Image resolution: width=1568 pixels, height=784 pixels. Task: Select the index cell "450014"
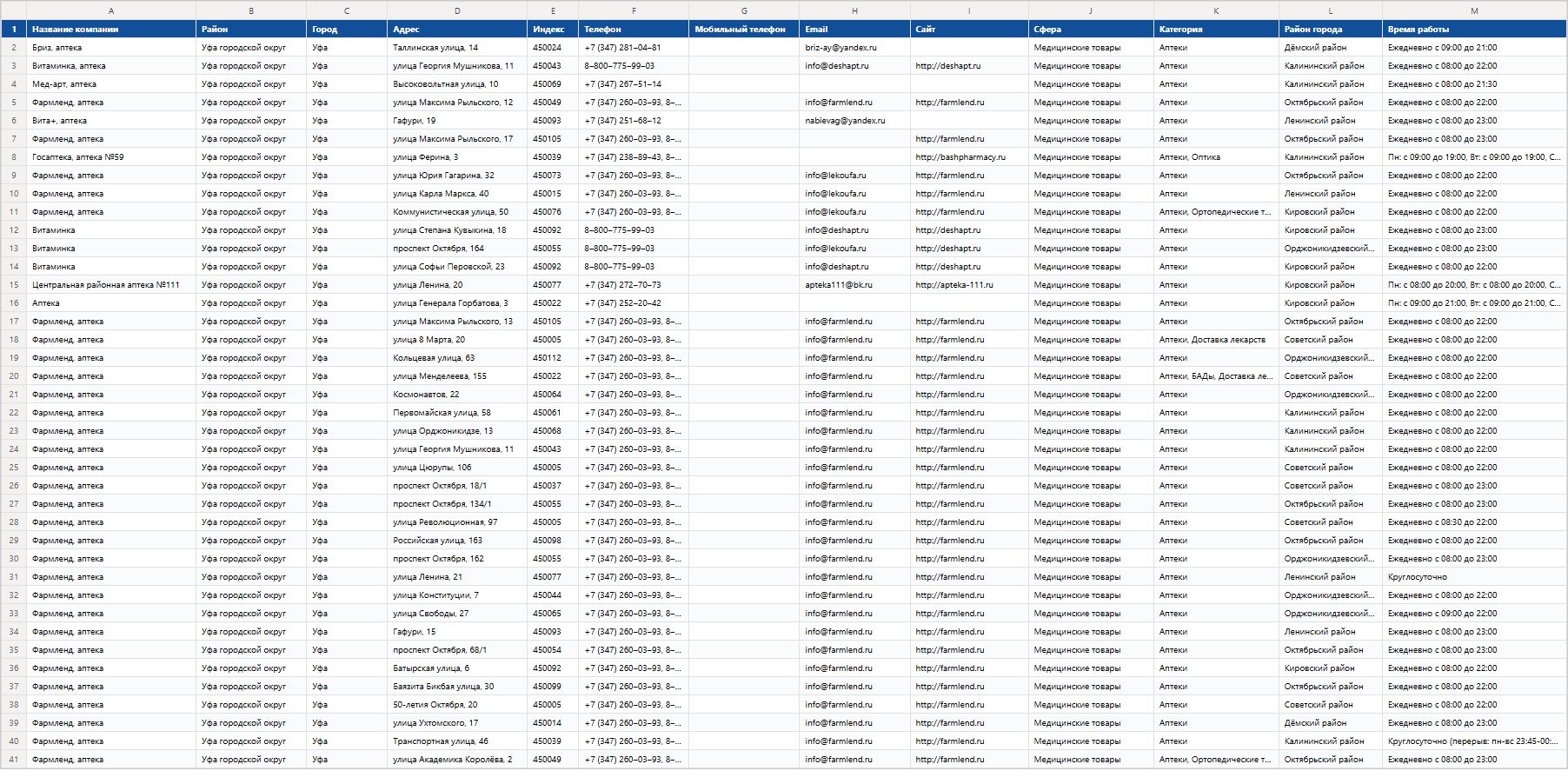pos(553,723)
